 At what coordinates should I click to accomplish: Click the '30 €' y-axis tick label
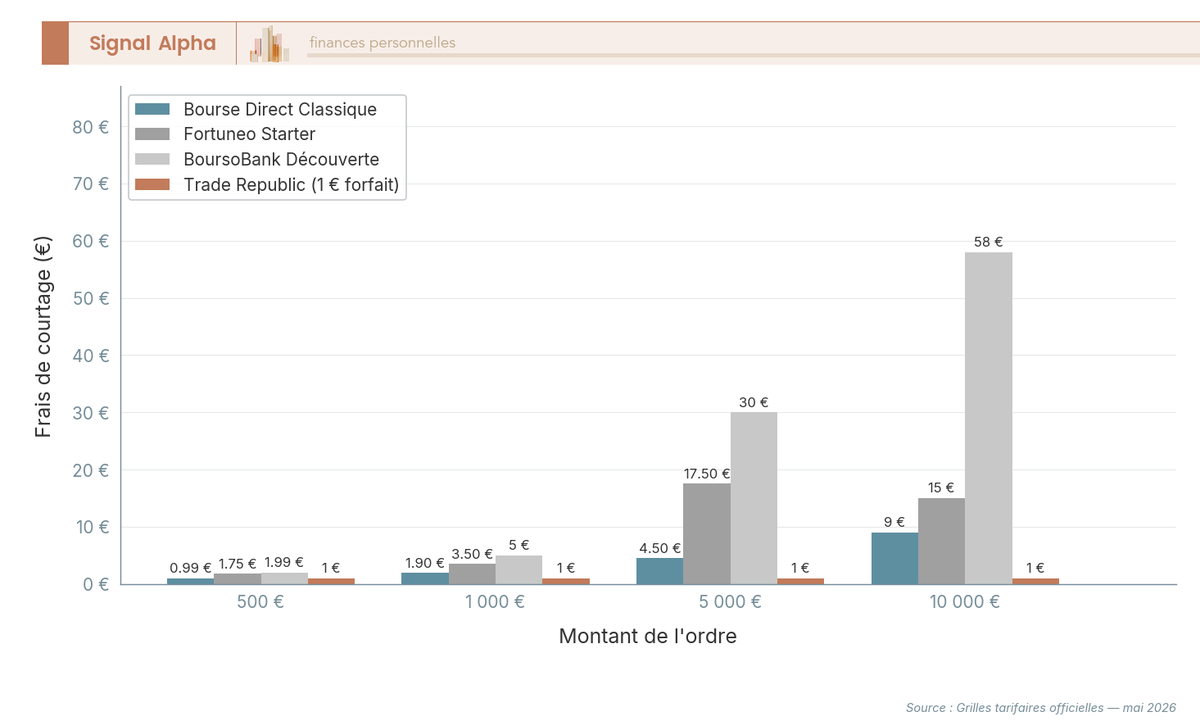91,413
